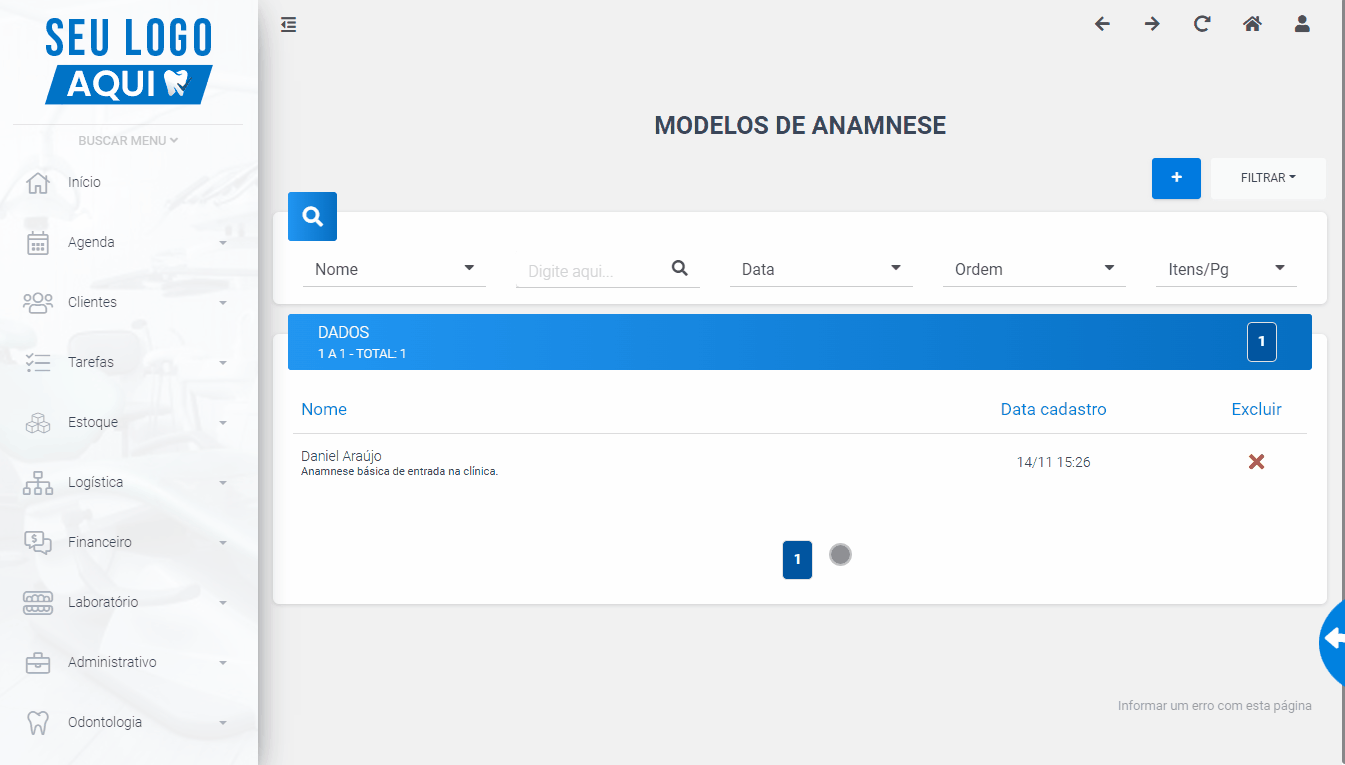The height and width of the screenshot is (765, 1345).
Task: Click 'Anamnese básica de entrada na clínica.' text
Action: [x=399, y=471]
